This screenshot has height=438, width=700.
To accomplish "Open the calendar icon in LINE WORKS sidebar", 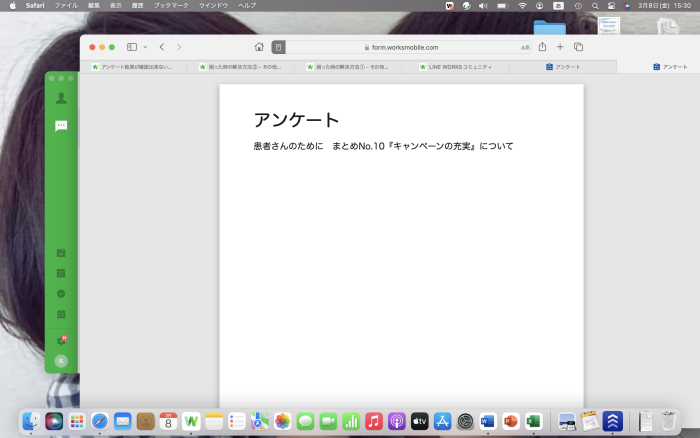I will point(61,273).
